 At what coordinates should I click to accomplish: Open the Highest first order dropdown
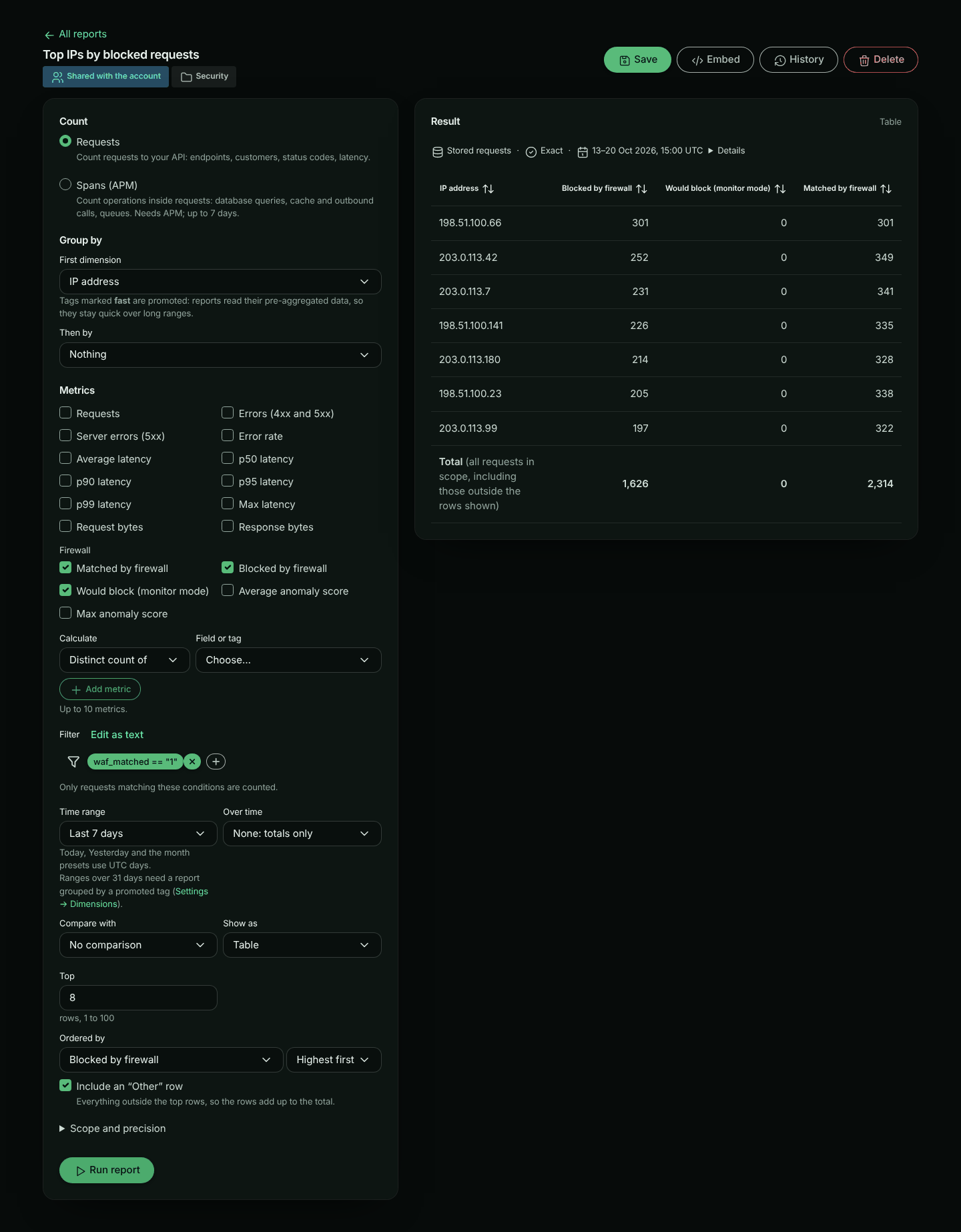tap(334, 1060)
